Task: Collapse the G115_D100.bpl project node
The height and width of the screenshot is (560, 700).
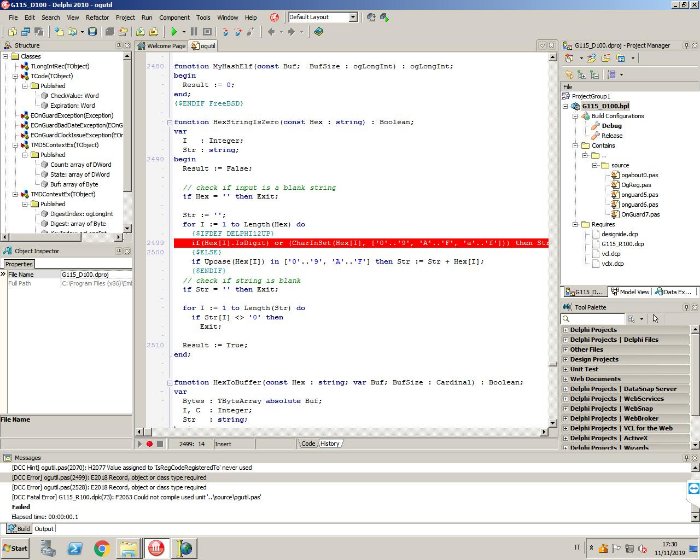Action: pyautogui.click(x=566, y=106)
